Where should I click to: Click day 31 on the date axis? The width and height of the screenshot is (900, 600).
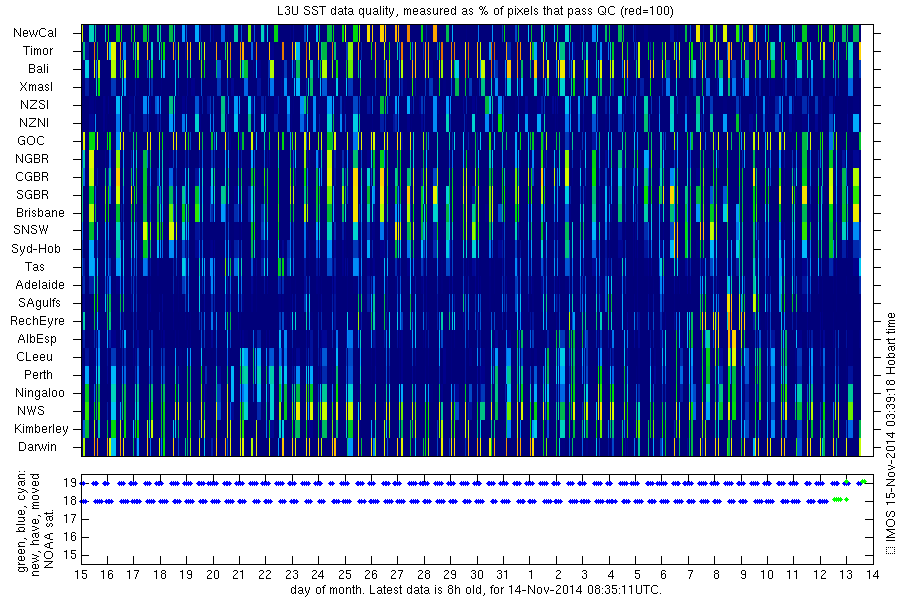pyautogui.click(x=503, y=575)
